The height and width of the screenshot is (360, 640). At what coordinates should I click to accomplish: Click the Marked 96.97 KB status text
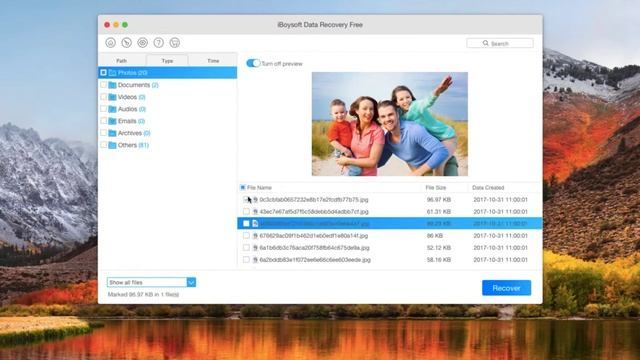[143, 294]
